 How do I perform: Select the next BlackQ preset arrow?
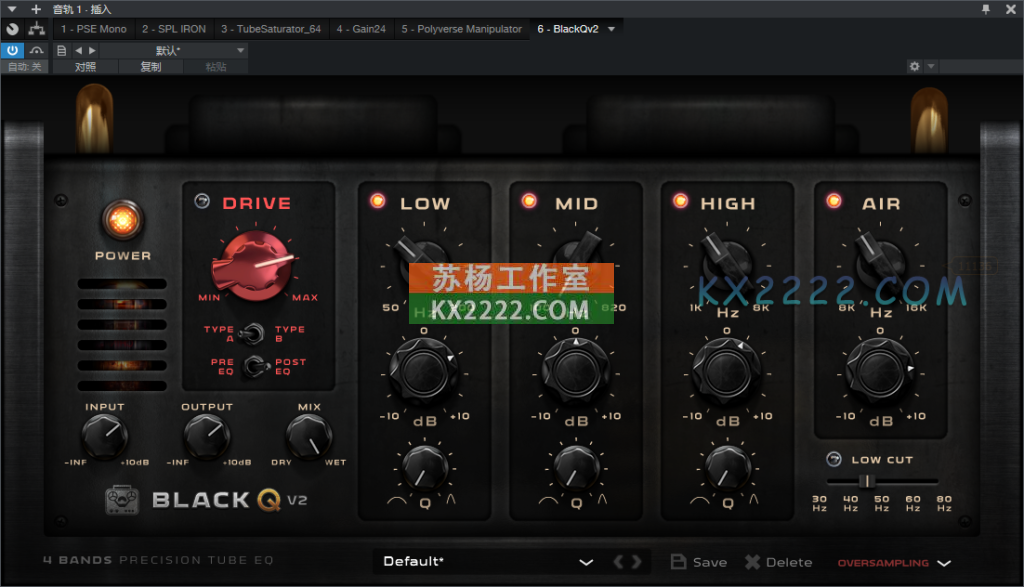pyautogui.click(x=637, y=562)
